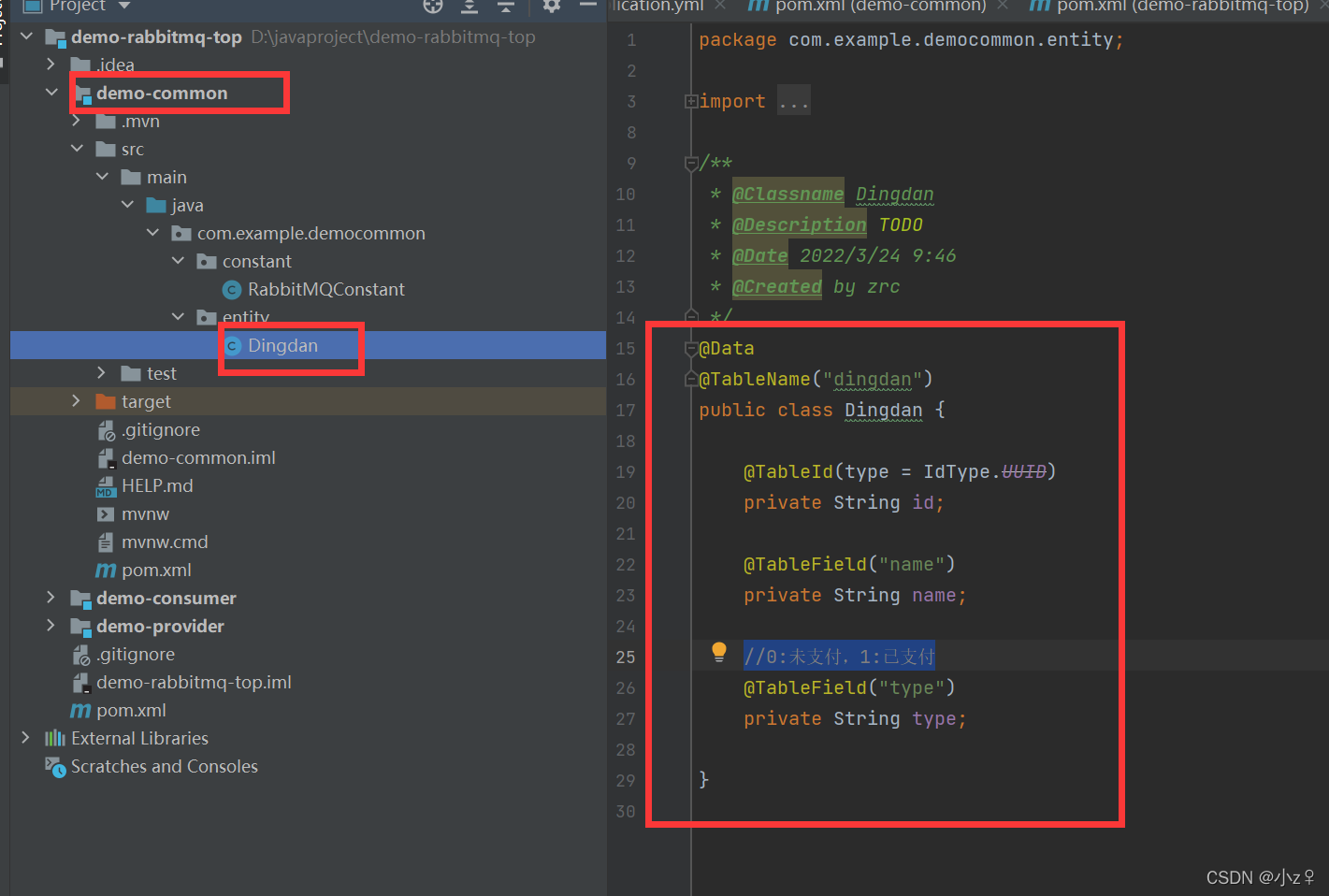Expand the .idea folder
The width and height of the screenshot is (1329, 896).
(x=51, y=65)
